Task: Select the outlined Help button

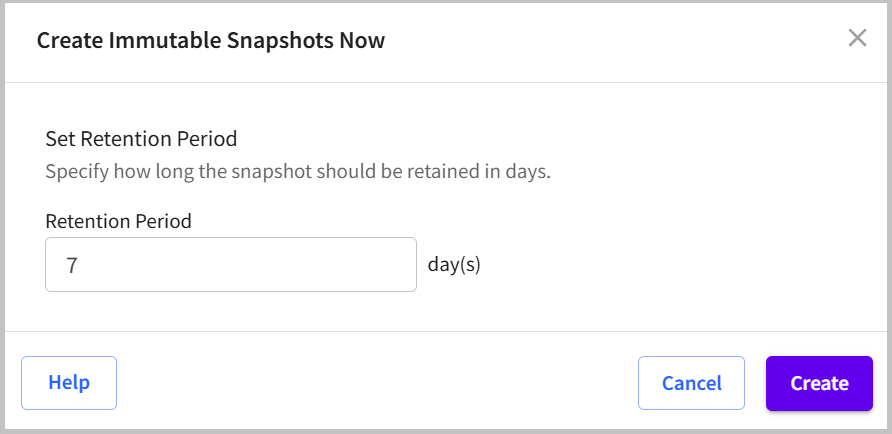Action: click(x=69, y=383)
